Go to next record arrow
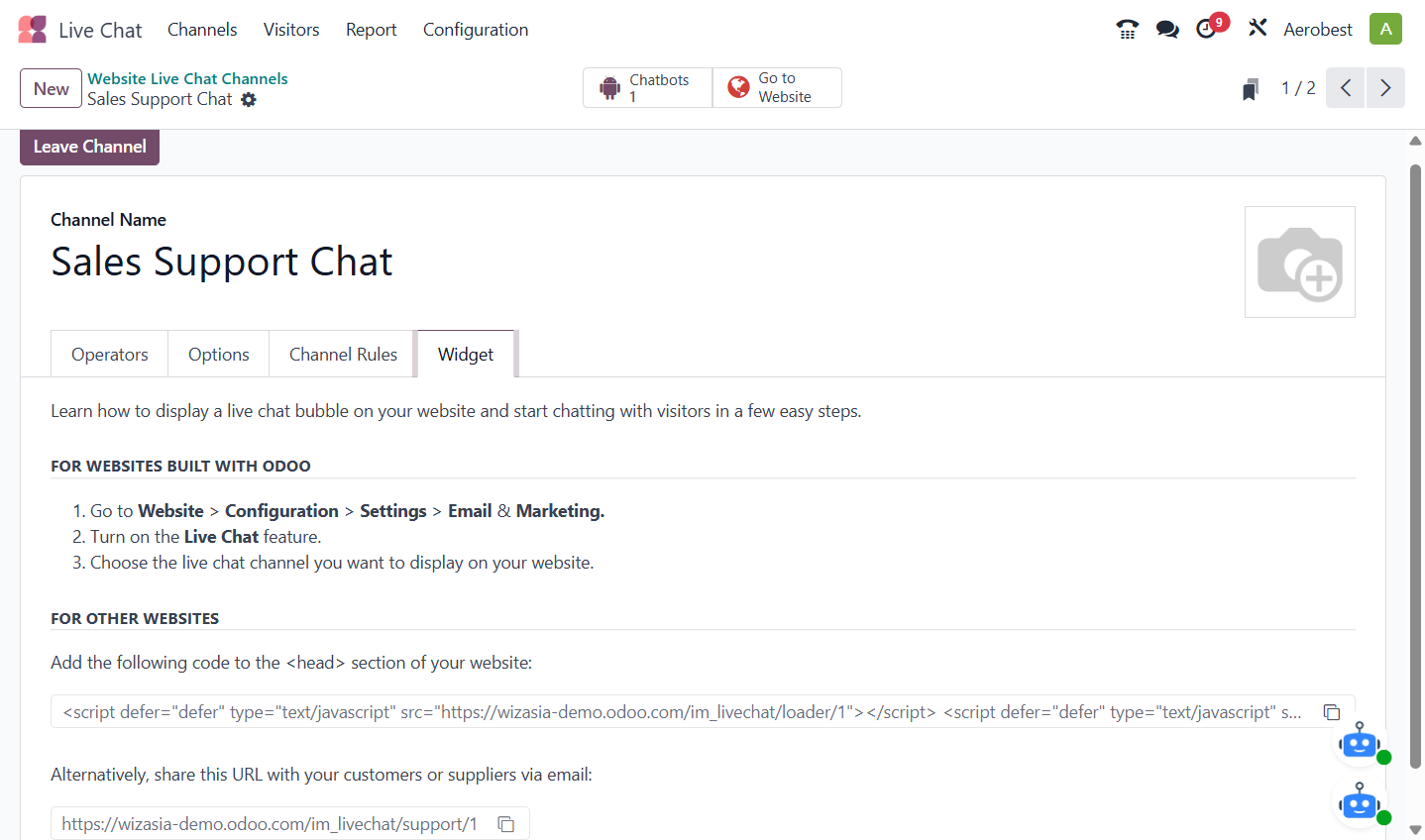 click(1385, 88)
